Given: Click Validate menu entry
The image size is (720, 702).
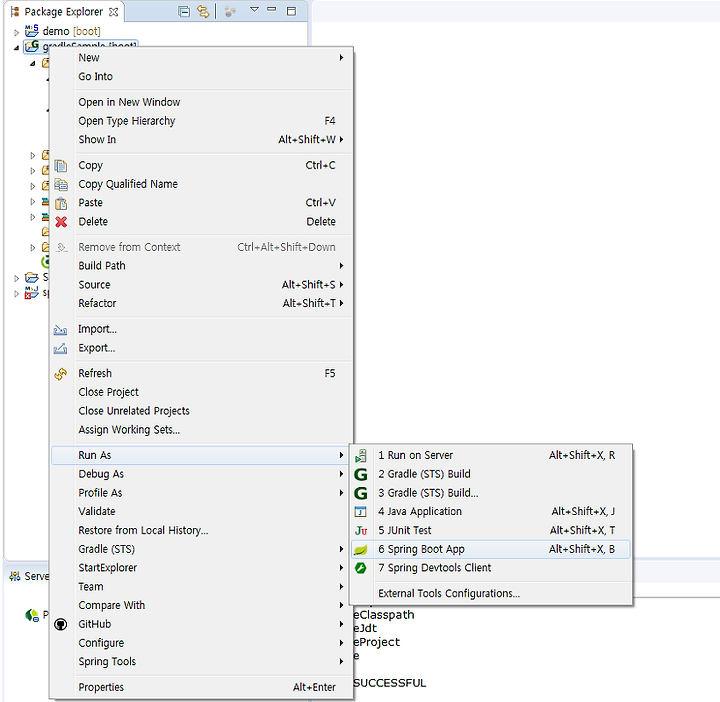Looking at the screenshot, I should 201,511.
